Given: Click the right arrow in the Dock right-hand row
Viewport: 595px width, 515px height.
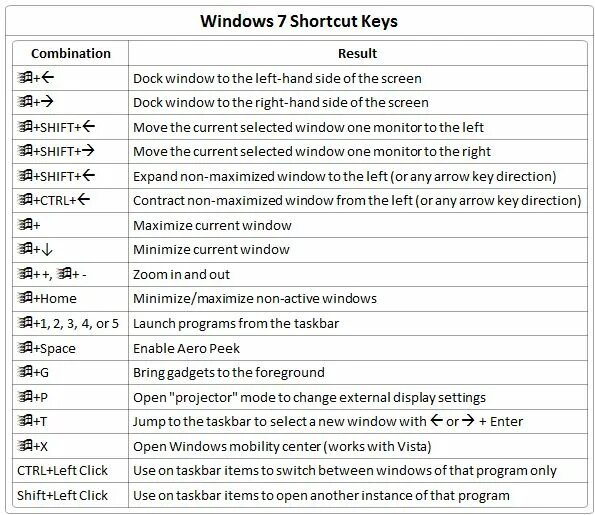Looking at the screenshot, I should [x=47, y=101].
